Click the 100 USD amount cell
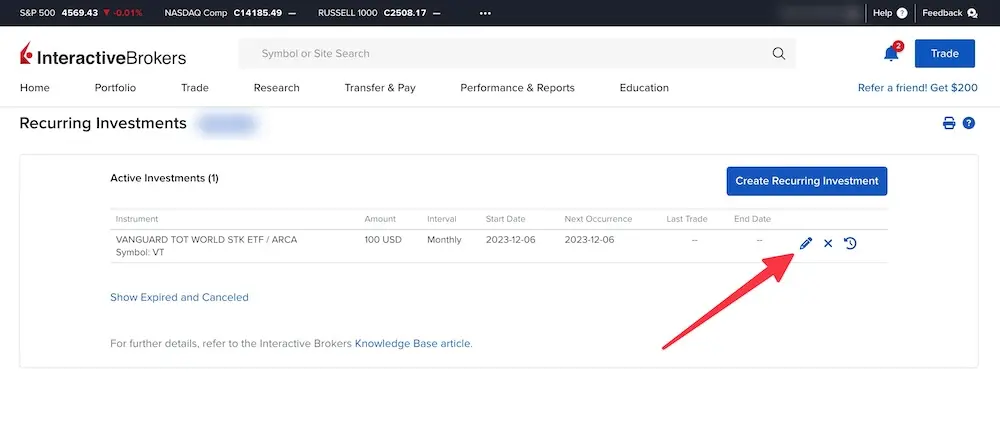1000x431 pixels. pyautogui.click(x=383, y=240)
